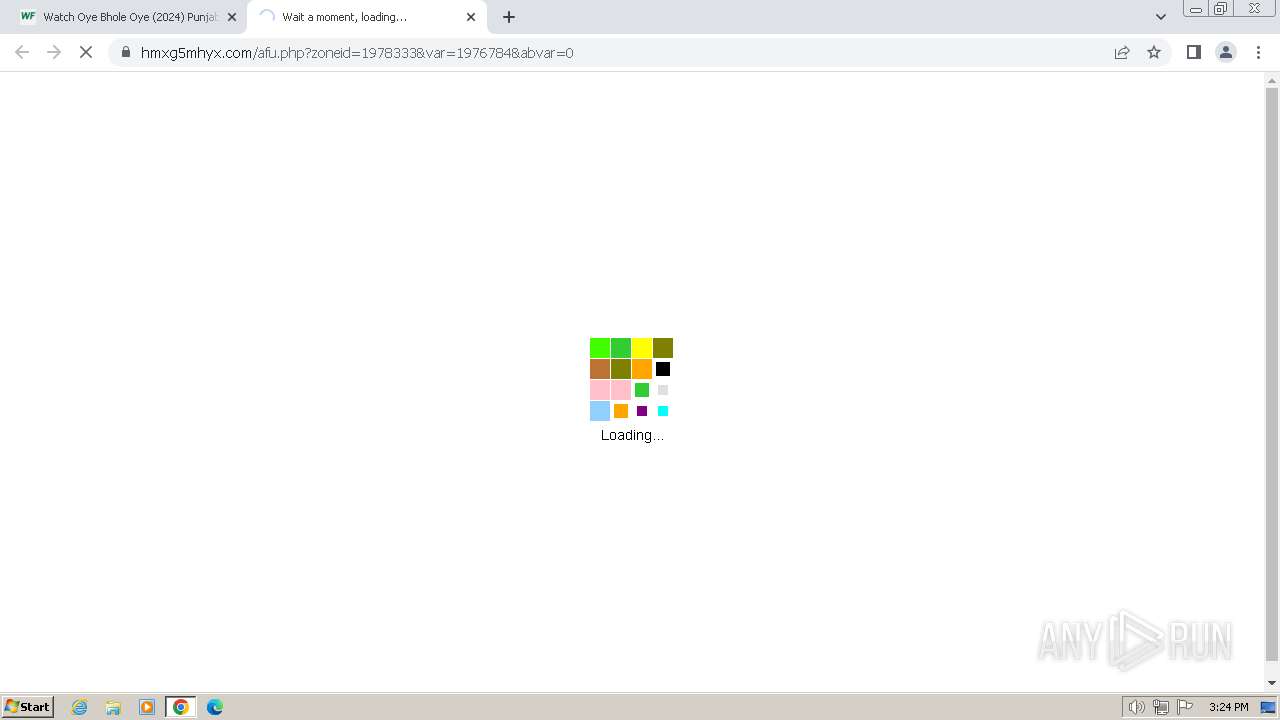This screenshot has height=720, width=1280.
Task: Click the bright green loader square
Action: click(x=600, y=348)
